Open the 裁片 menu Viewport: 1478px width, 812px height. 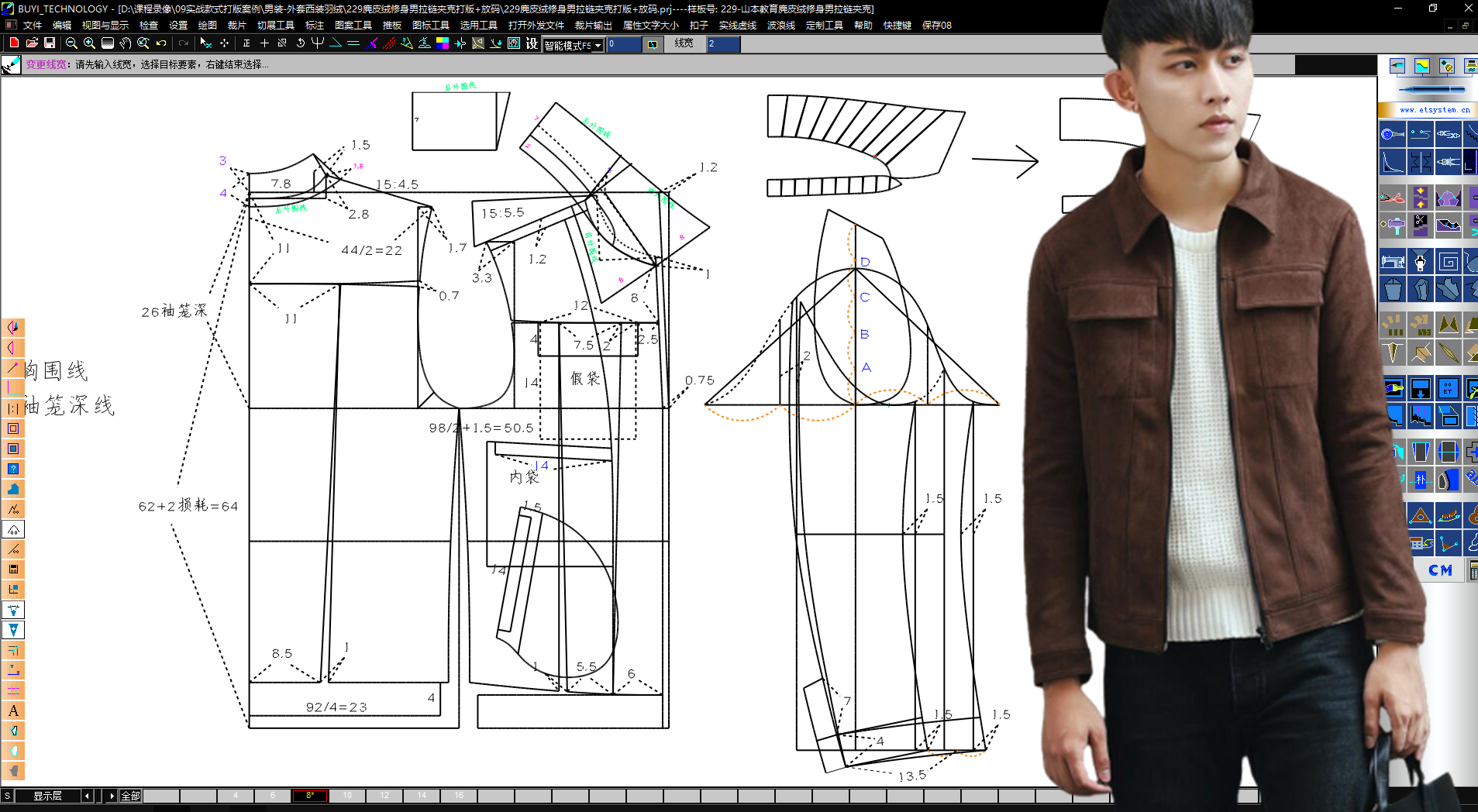coord(236,26)
